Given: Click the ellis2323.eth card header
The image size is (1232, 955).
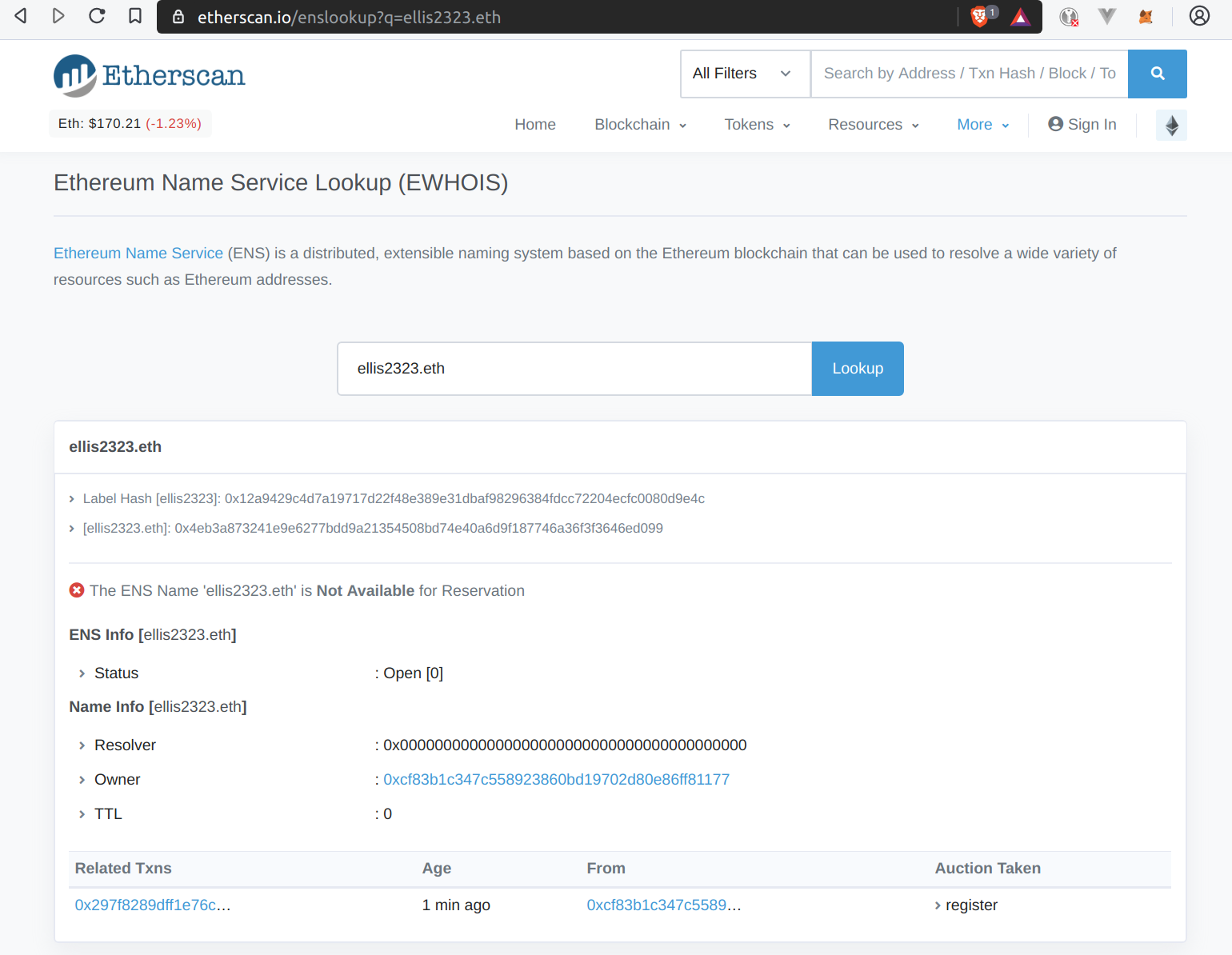Looking at the screenshot, I should [x=620, y=447].
